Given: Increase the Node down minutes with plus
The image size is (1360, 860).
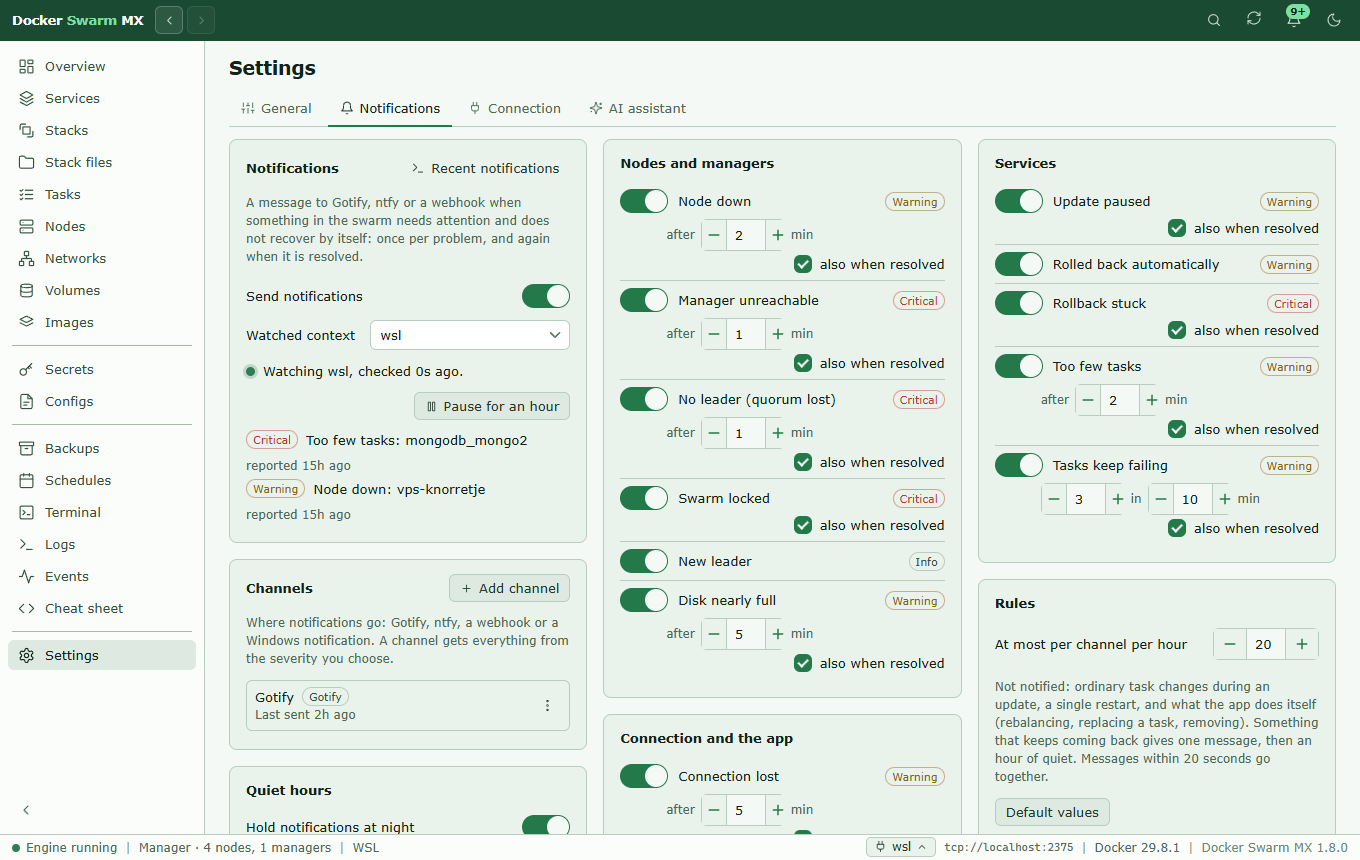Looking at the screenshot, I should 778,235.
